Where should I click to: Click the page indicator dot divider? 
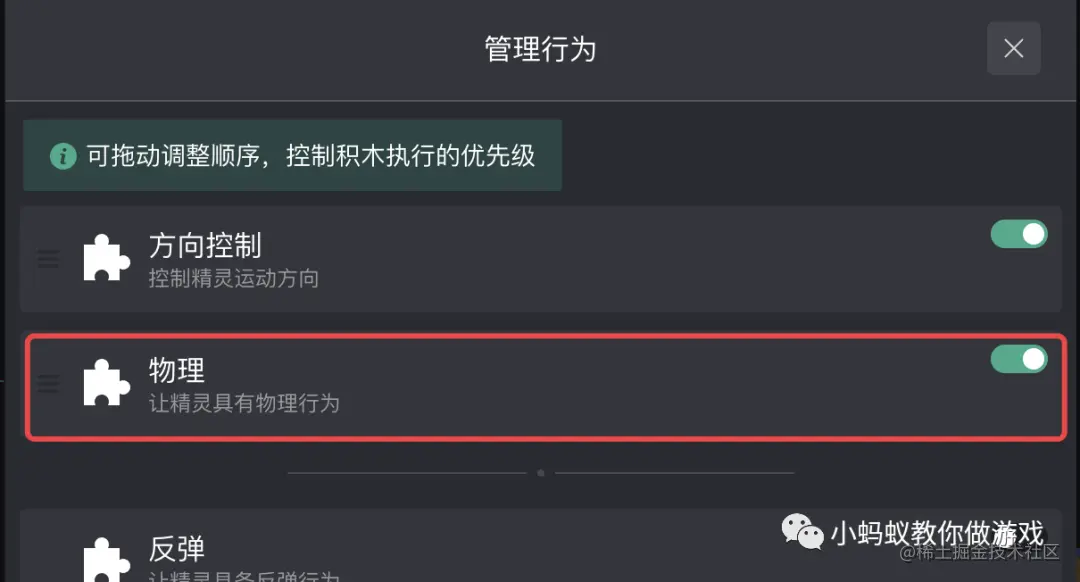tap(540, 472)
